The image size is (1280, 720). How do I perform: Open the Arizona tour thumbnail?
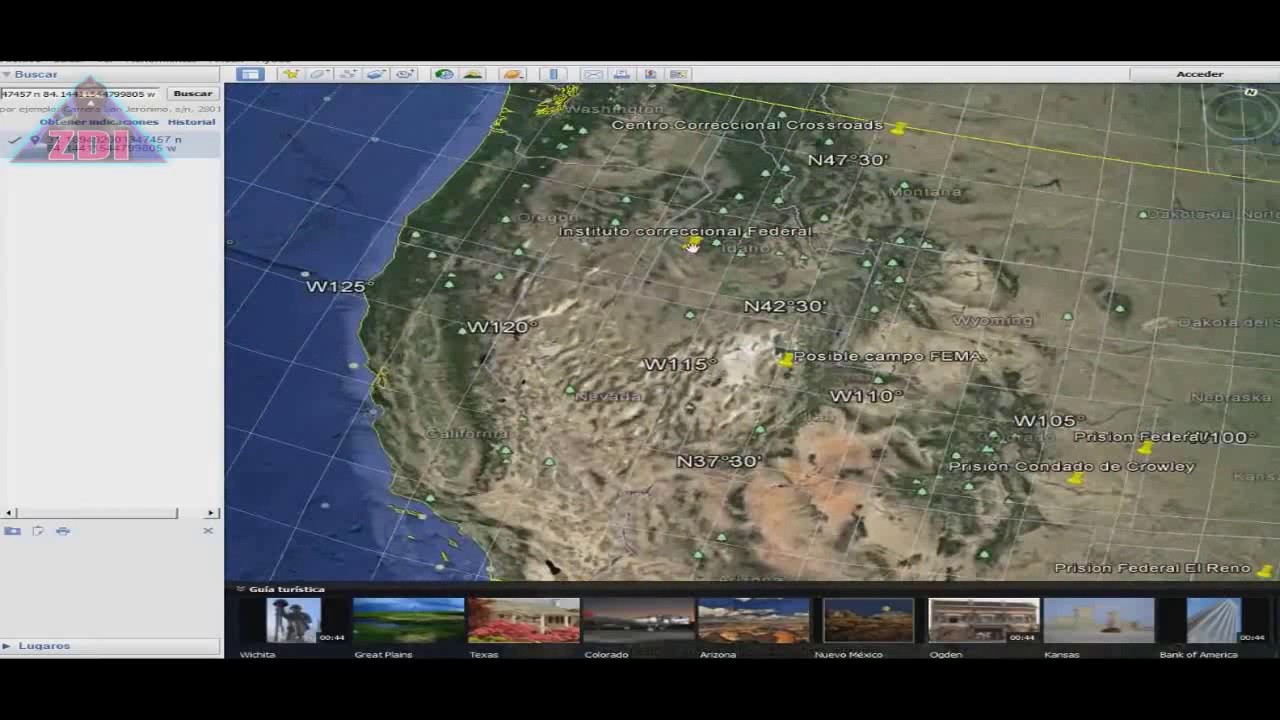point(754,620)
